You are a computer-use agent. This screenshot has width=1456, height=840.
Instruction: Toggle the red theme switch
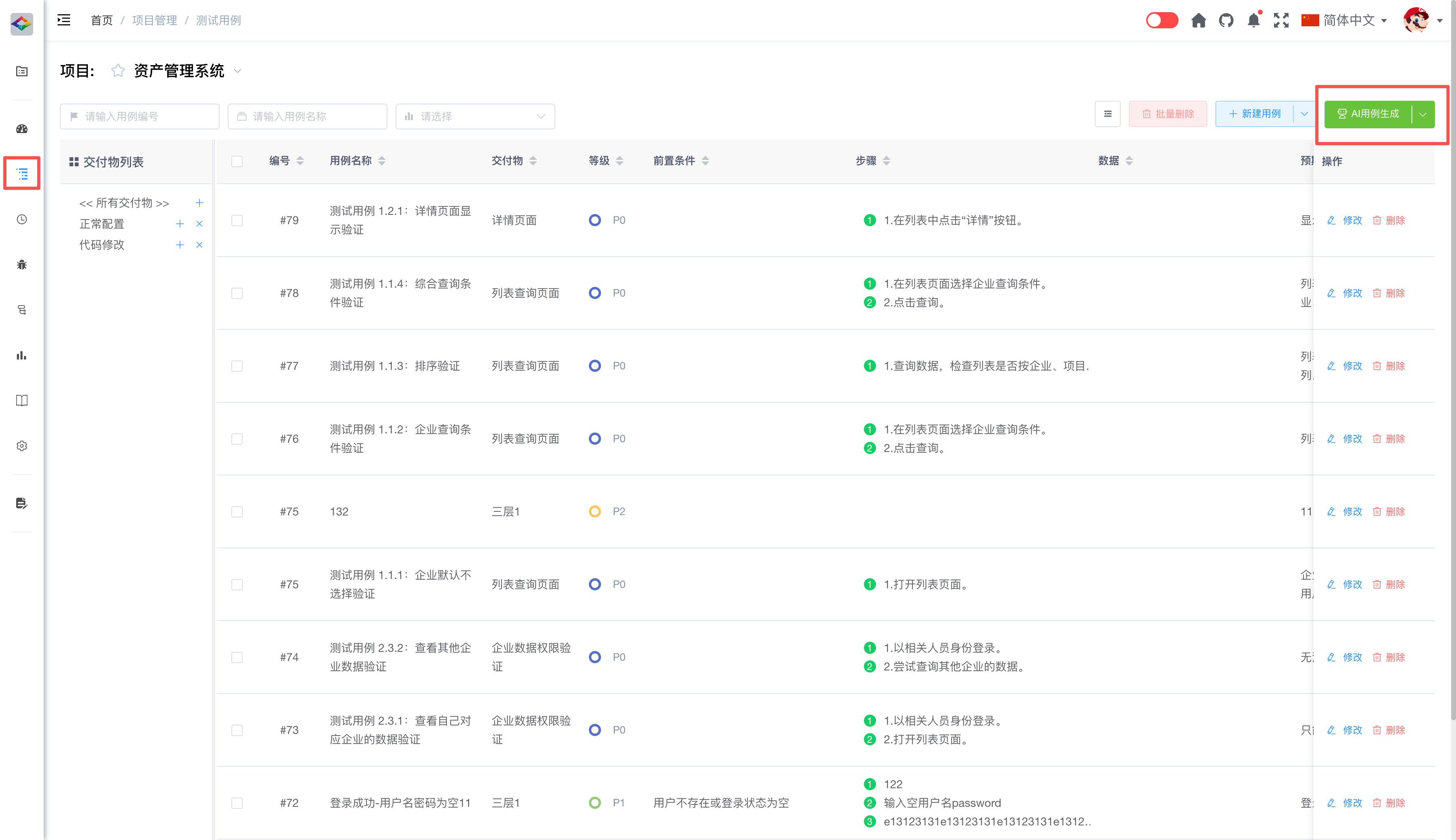pyautogui.click(x=1161, y=21)
